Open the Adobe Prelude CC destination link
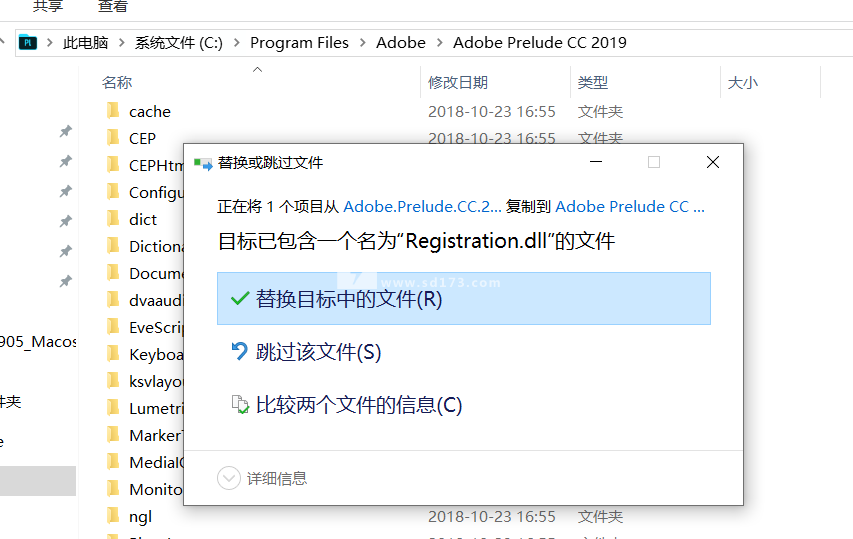 629,207
